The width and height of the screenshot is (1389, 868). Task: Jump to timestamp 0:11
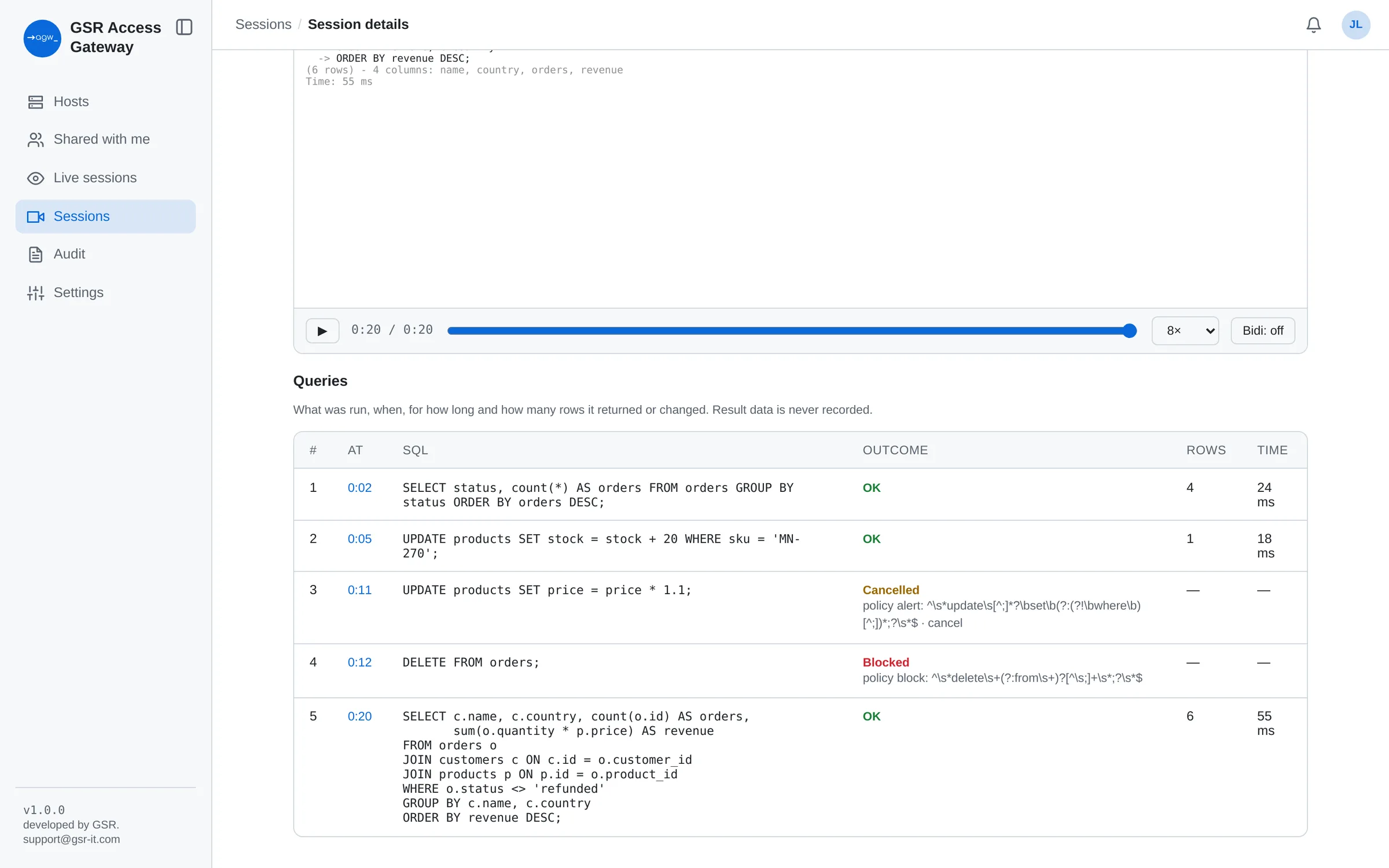point(359,590)
